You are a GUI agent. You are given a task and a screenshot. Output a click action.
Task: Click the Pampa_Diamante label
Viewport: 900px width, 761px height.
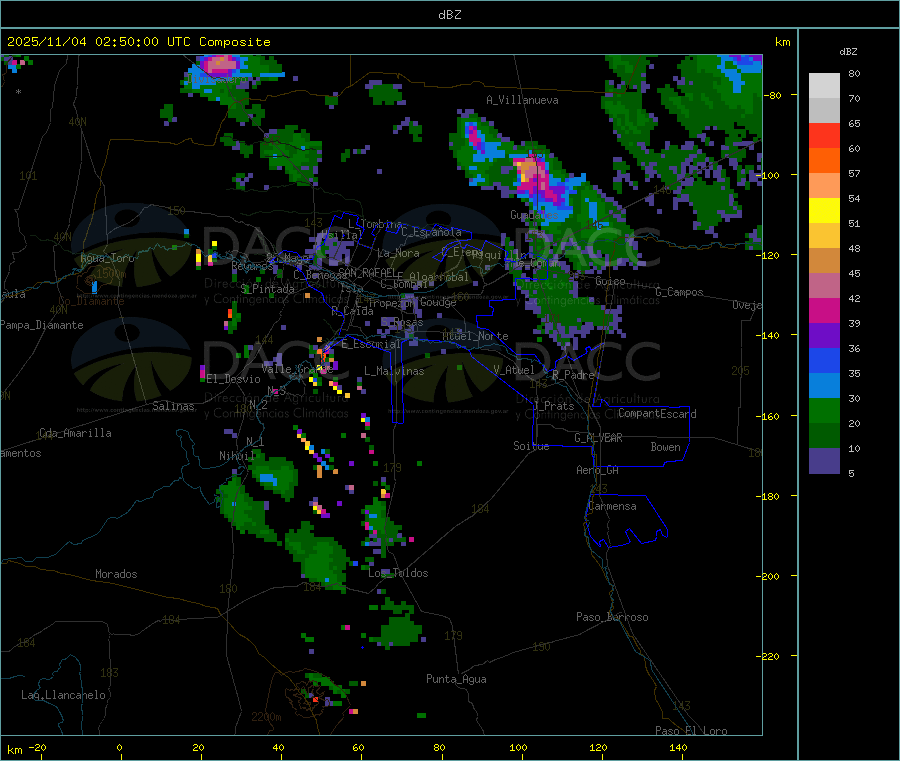tap(42, 325)
